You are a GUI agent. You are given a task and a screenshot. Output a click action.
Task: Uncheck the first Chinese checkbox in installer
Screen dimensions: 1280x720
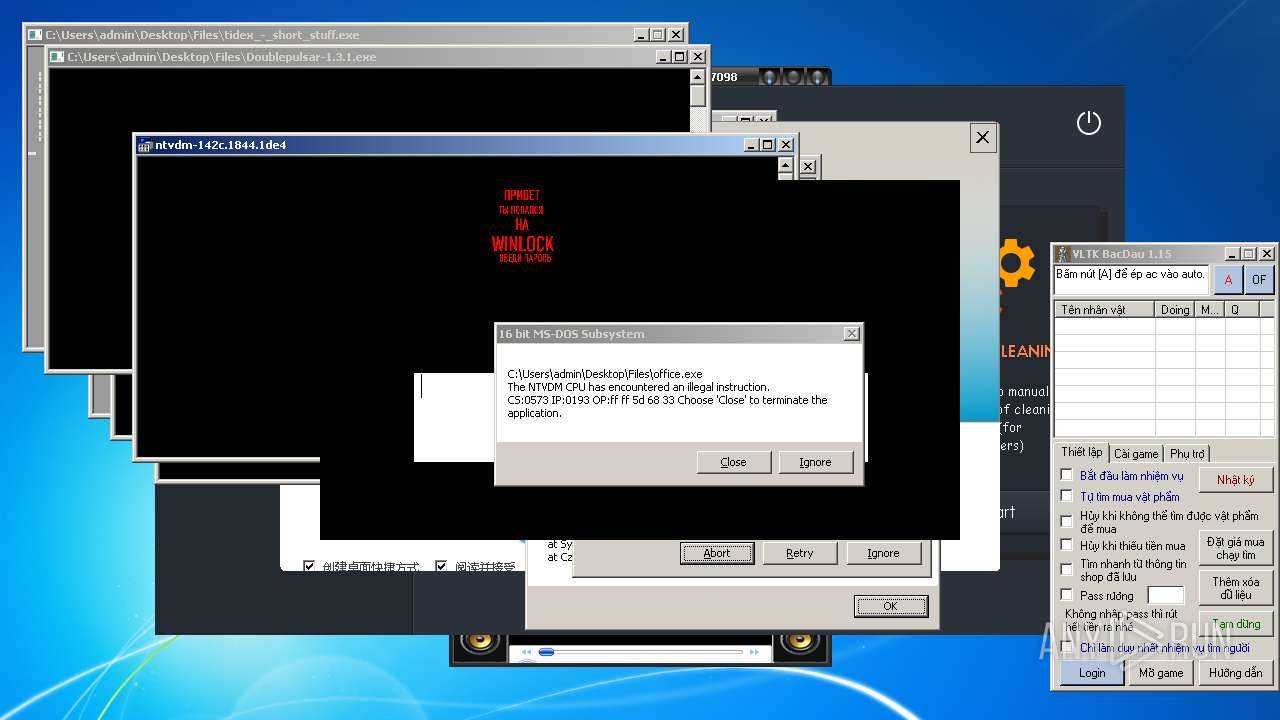(309, 566)
